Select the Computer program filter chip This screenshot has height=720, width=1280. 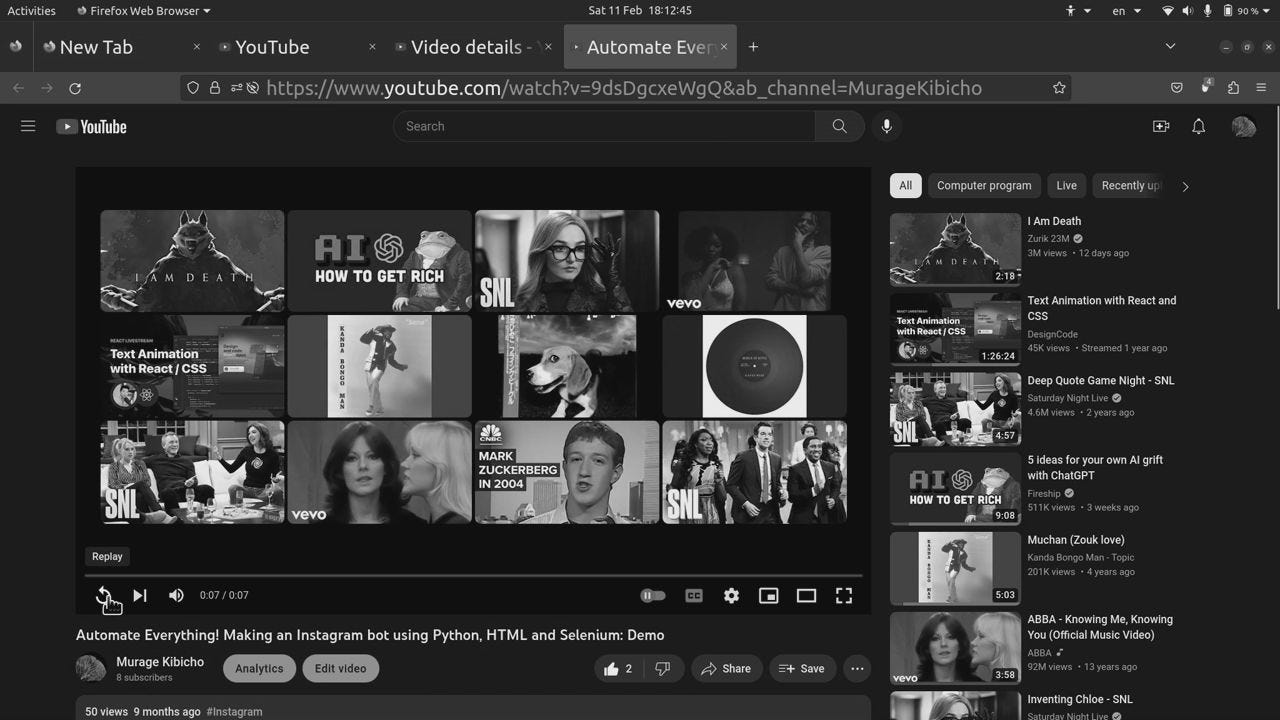pyautogui.click(x=984, y=185)
